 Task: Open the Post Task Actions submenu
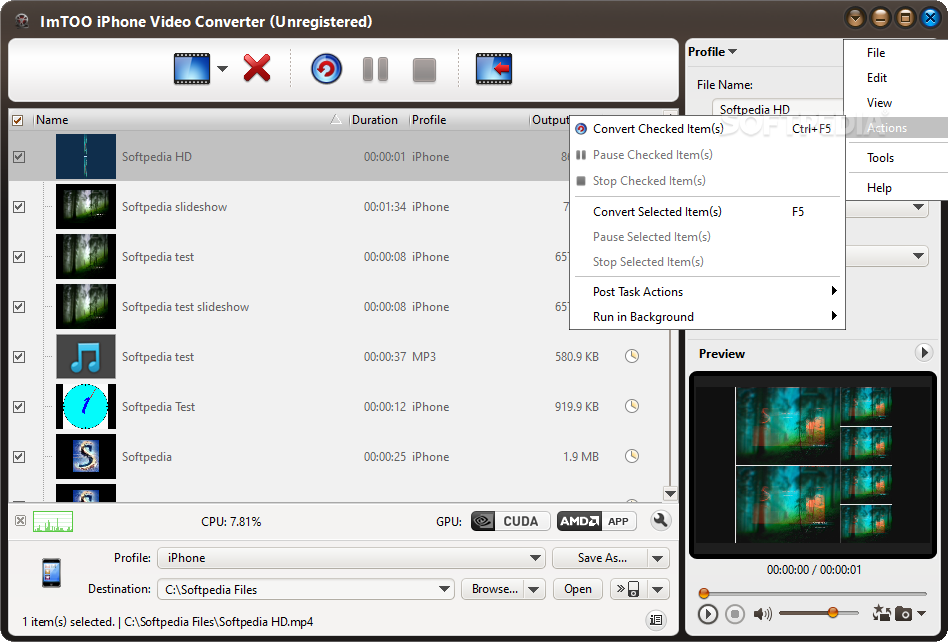(707, 291)
